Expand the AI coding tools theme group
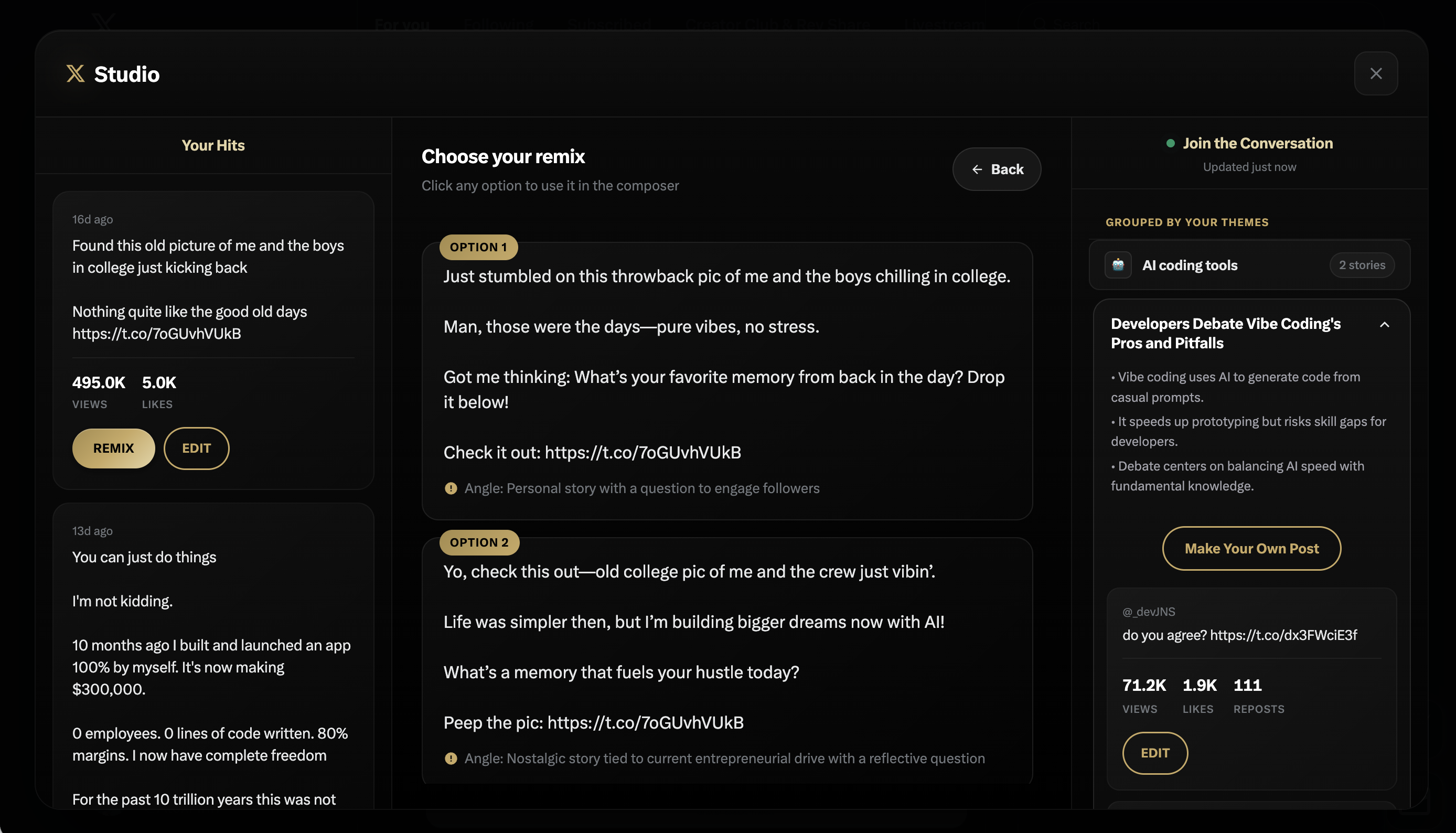This screenshot has width=1456, height=833. point(1190,265)
